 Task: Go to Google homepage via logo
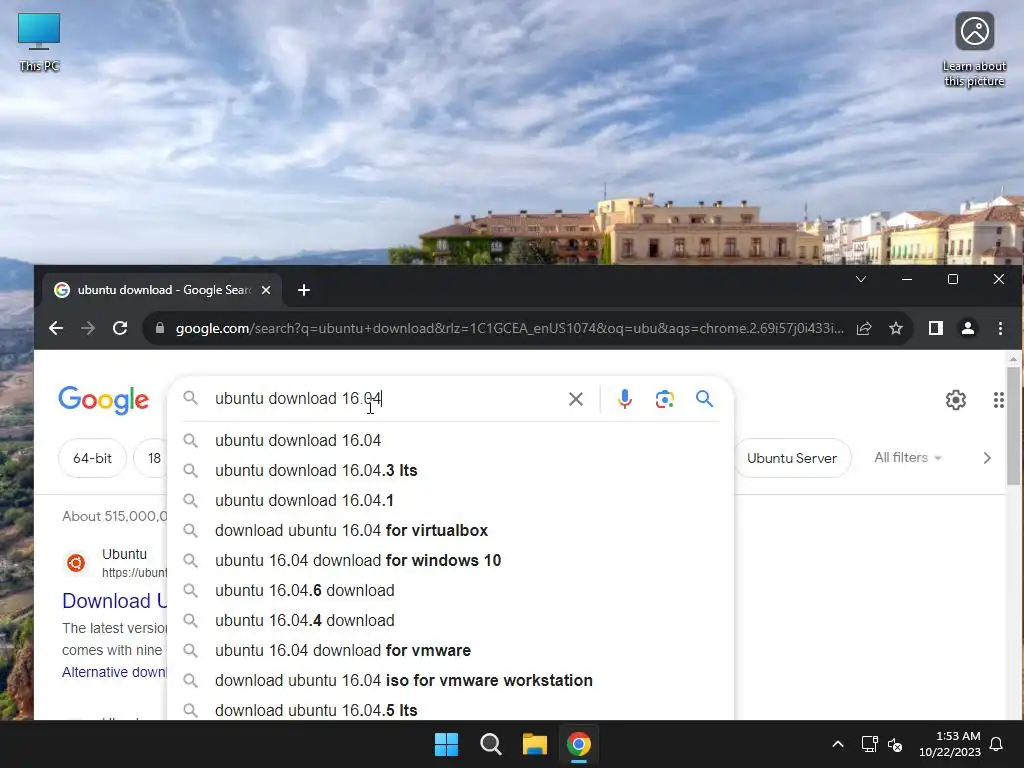tap(103, 400)
